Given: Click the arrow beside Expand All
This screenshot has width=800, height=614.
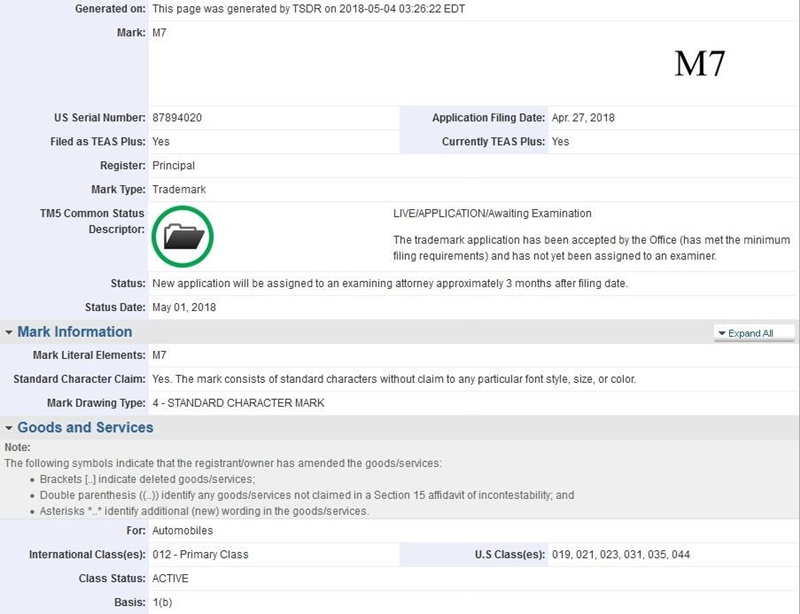Looking at the screenshot, I should click(x=721, y=333).
